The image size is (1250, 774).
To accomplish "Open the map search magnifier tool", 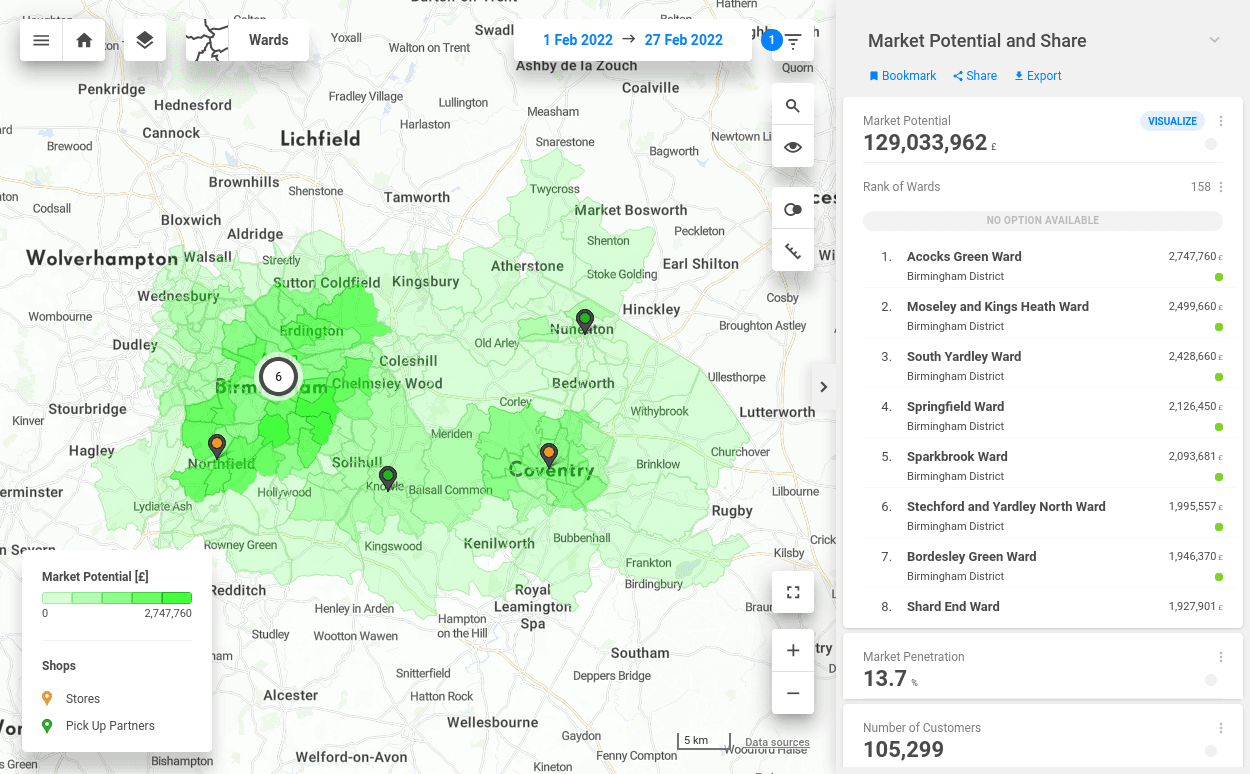I will click(x=792, y=104).
